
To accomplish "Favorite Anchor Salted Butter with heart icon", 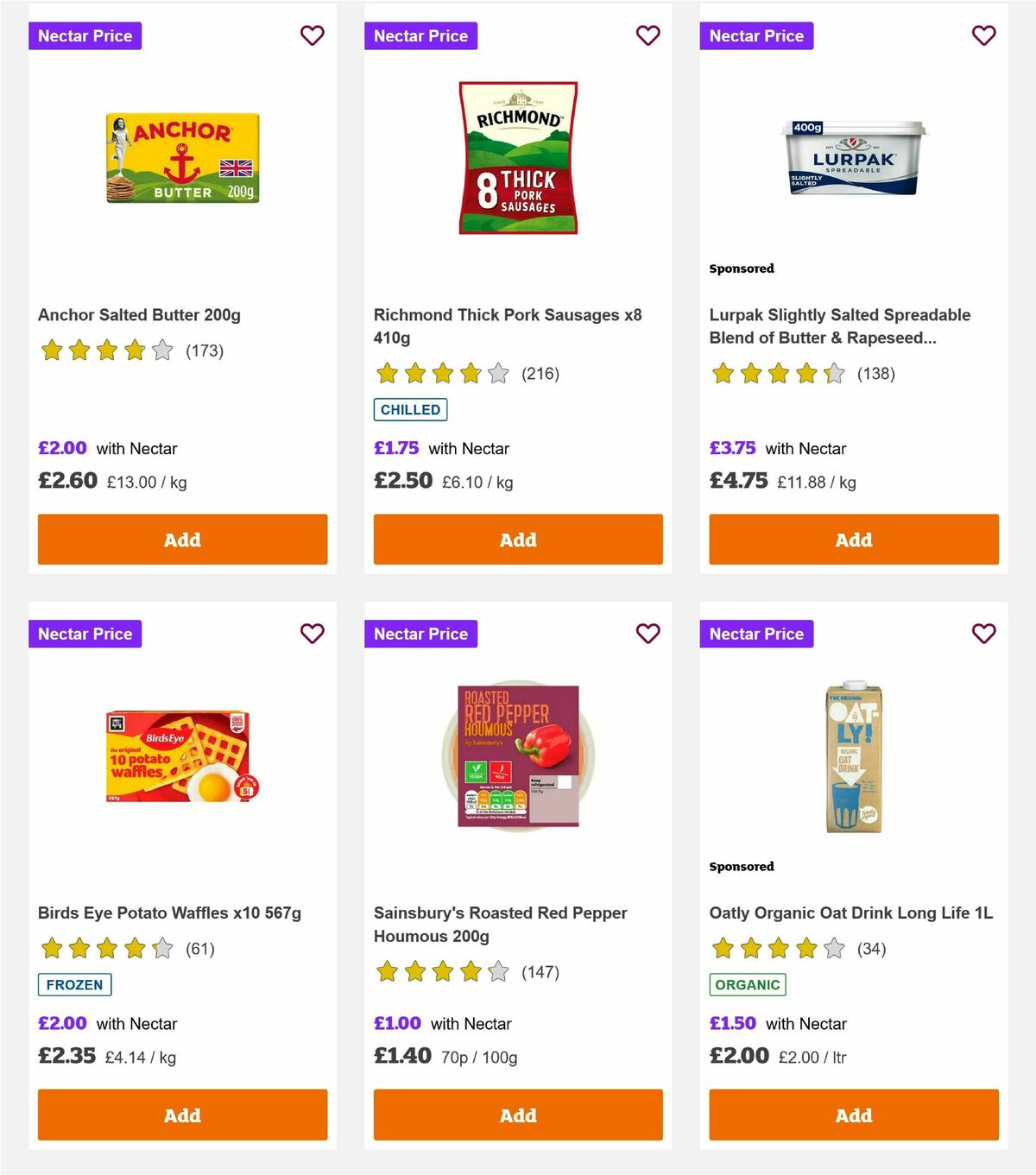I will (x=312, y=35).
